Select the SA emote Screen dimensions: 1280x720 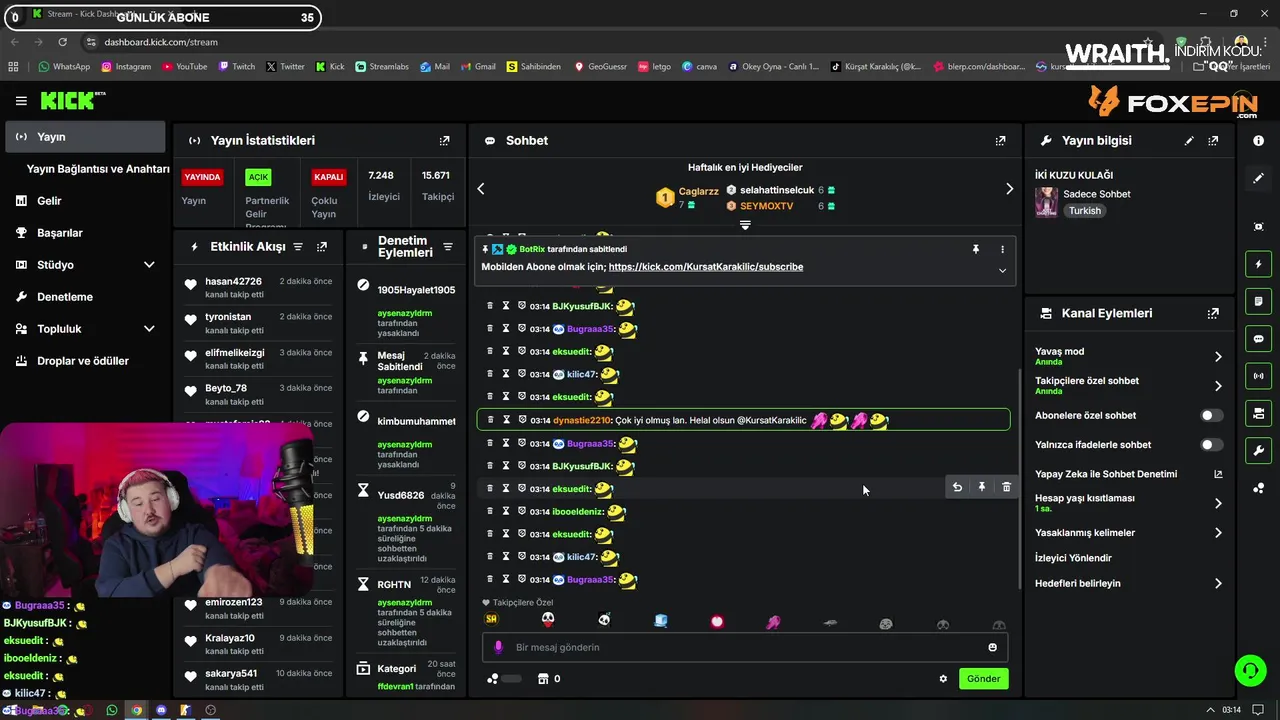(491, 620)
